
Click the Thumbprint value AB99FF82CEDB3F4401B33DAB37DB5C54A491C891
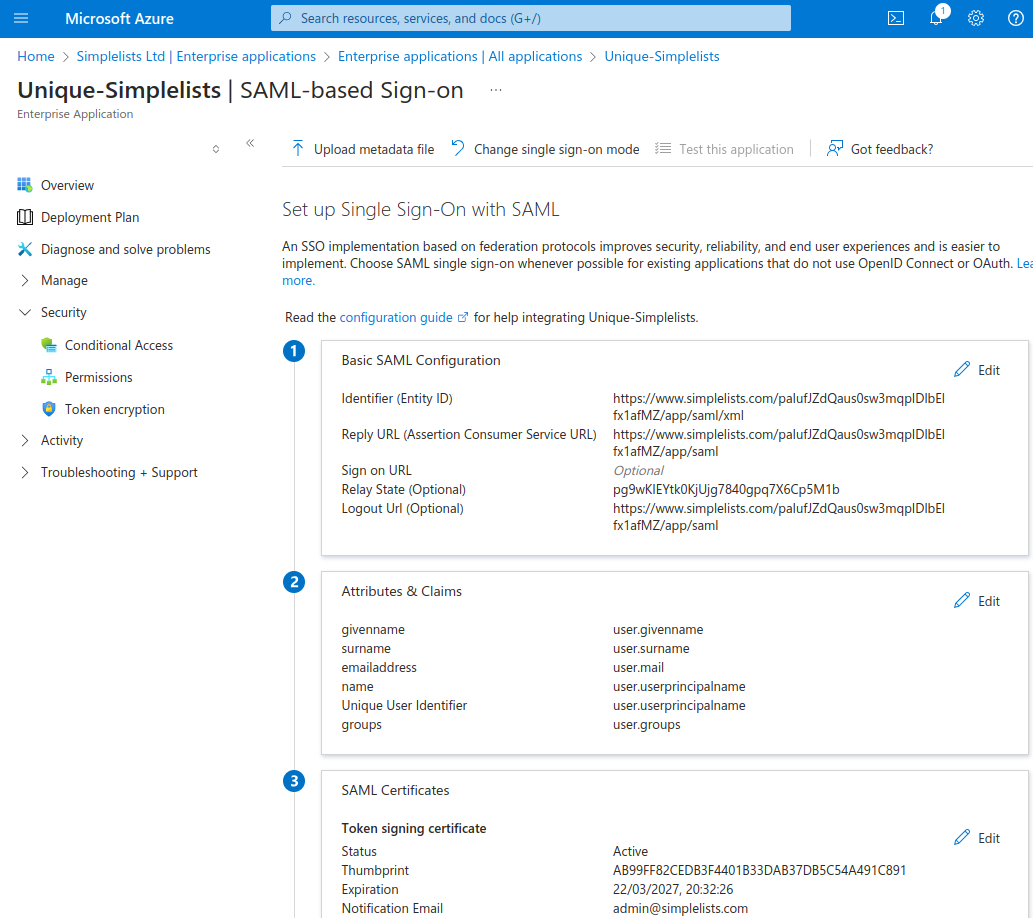pos(760,871)
